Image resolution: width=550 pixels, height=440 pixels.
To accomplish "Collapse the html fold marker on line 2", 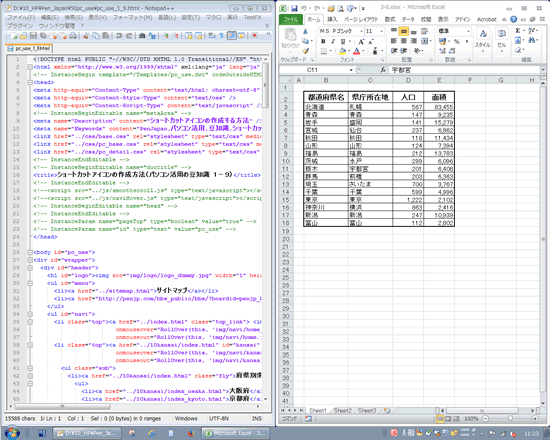I will point(30,67).
